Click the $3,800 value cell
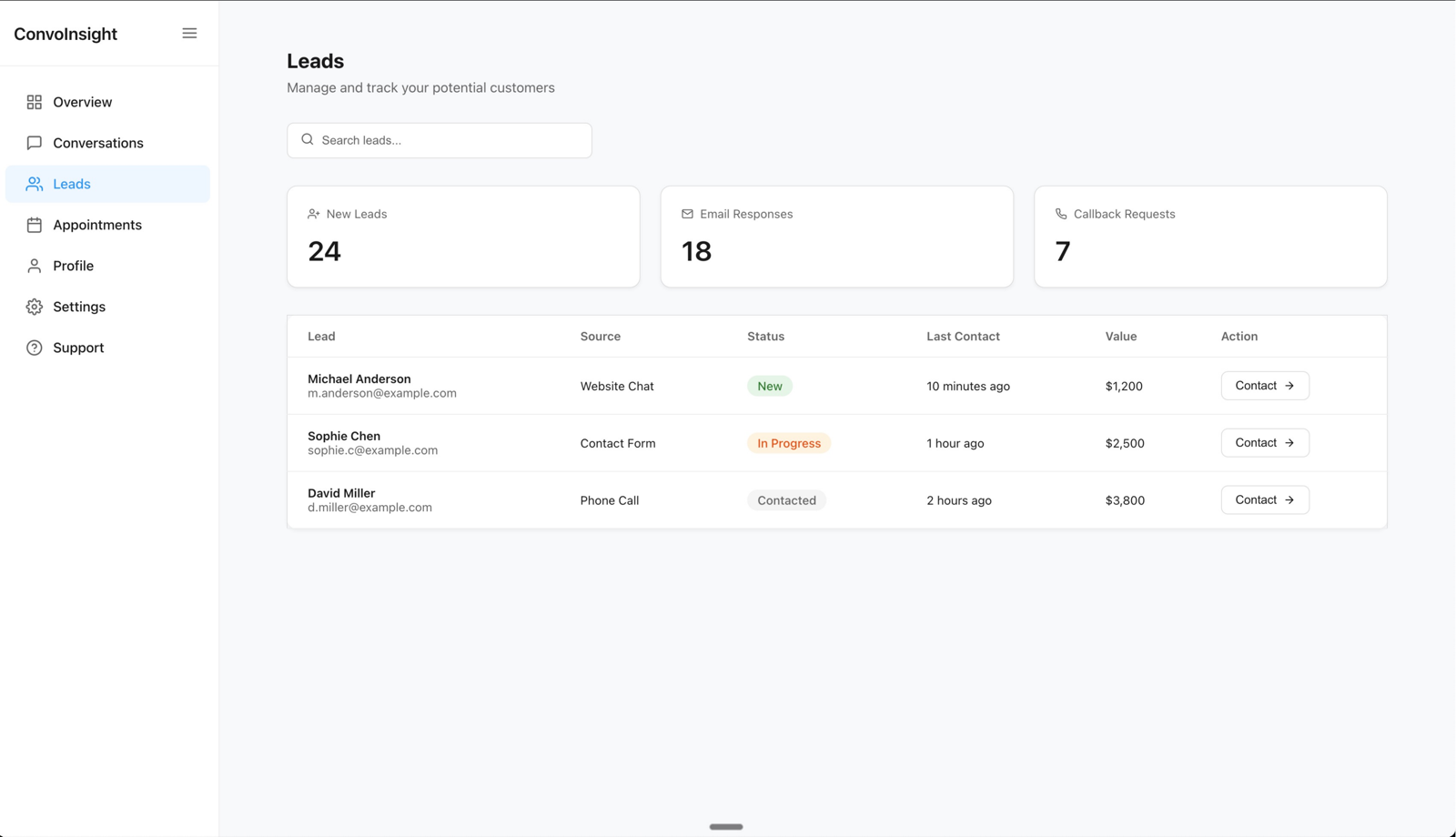 pos(1125,500)
